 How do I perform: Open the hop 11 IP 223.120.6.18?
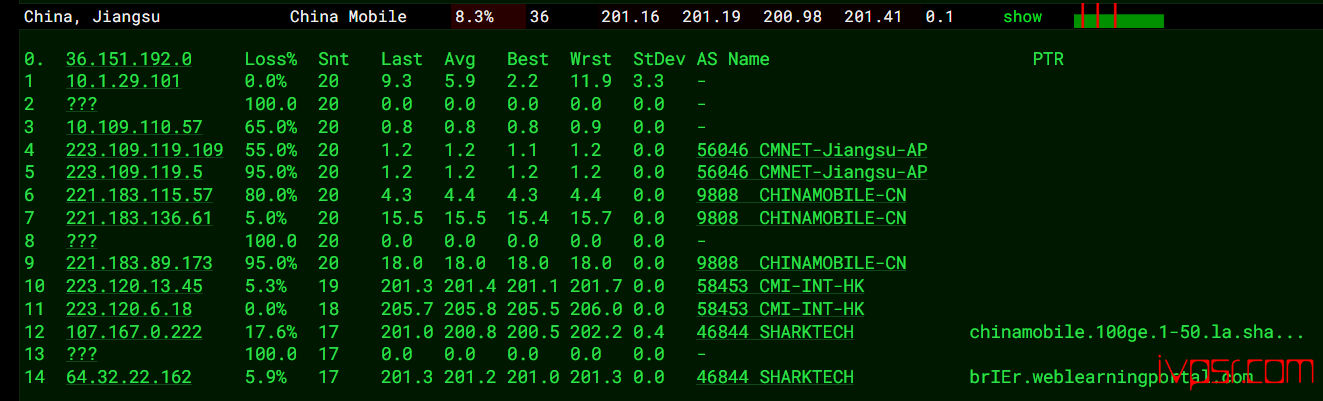tap(129, 309)
